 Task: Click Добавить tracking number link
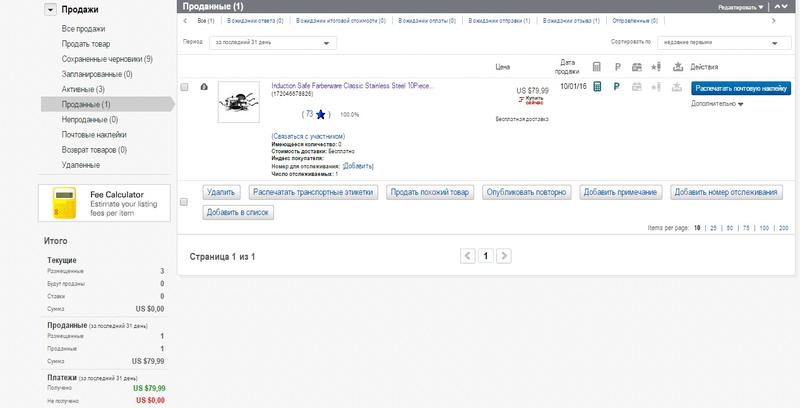coord(358,166)
